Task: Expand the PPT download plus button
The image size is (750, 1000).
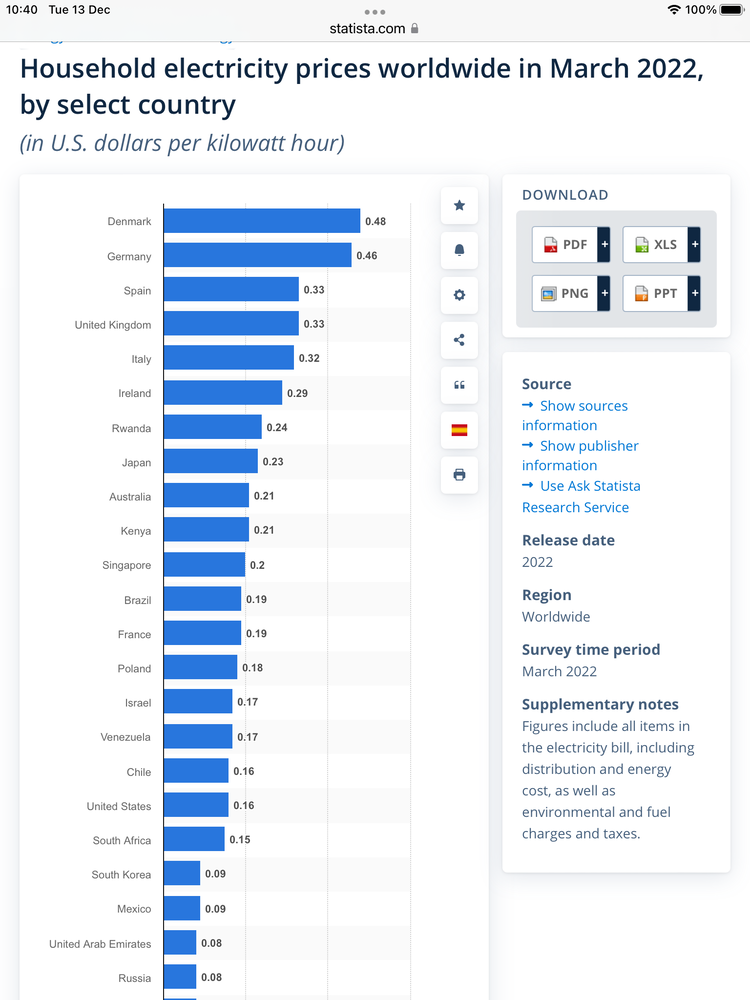Action: point(694,293)
